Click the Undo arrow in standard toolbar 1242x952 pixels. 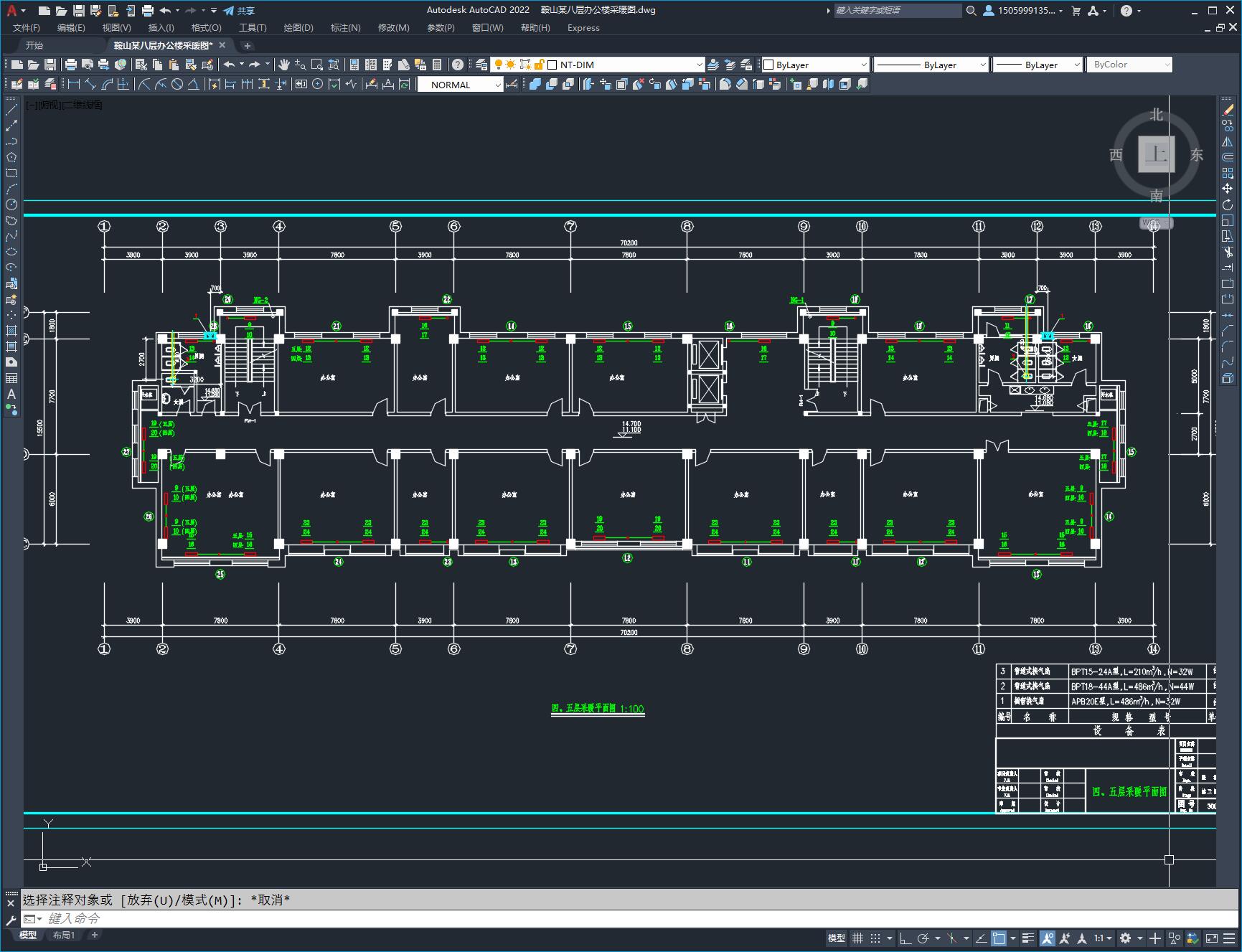click(x=229, y=65)
